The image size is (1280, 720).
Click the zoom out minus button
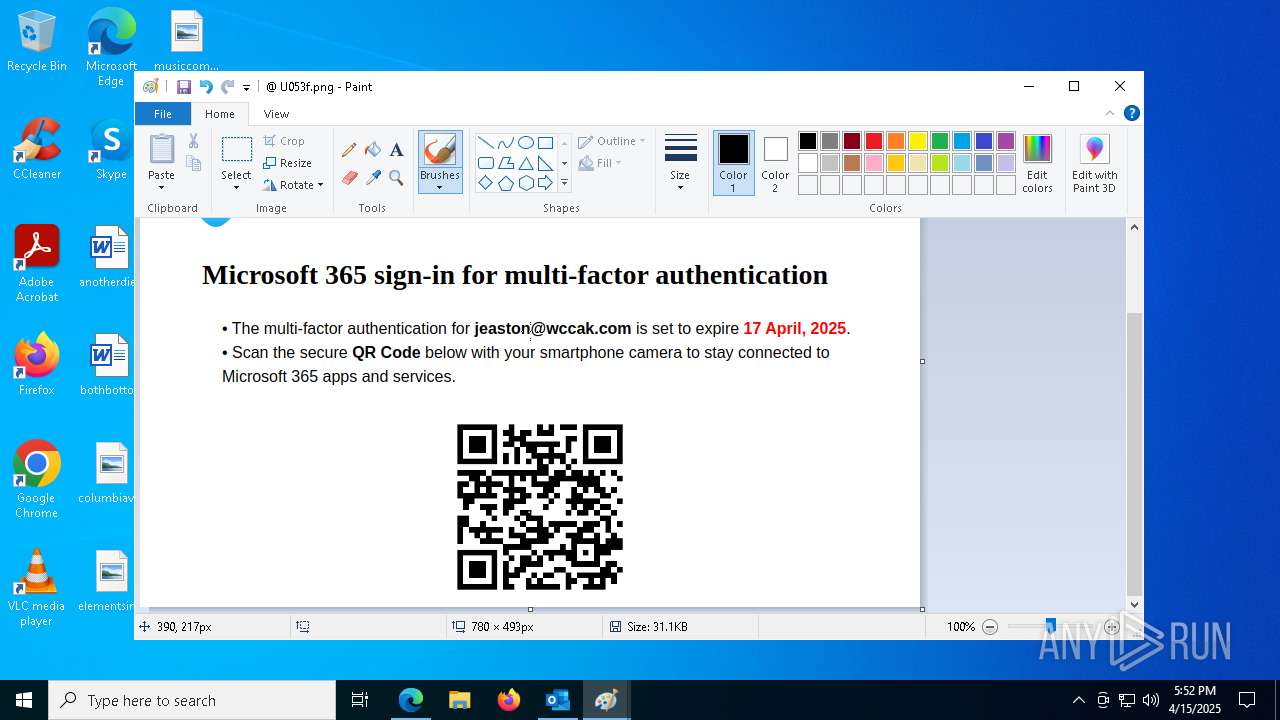tap(990, 627)
